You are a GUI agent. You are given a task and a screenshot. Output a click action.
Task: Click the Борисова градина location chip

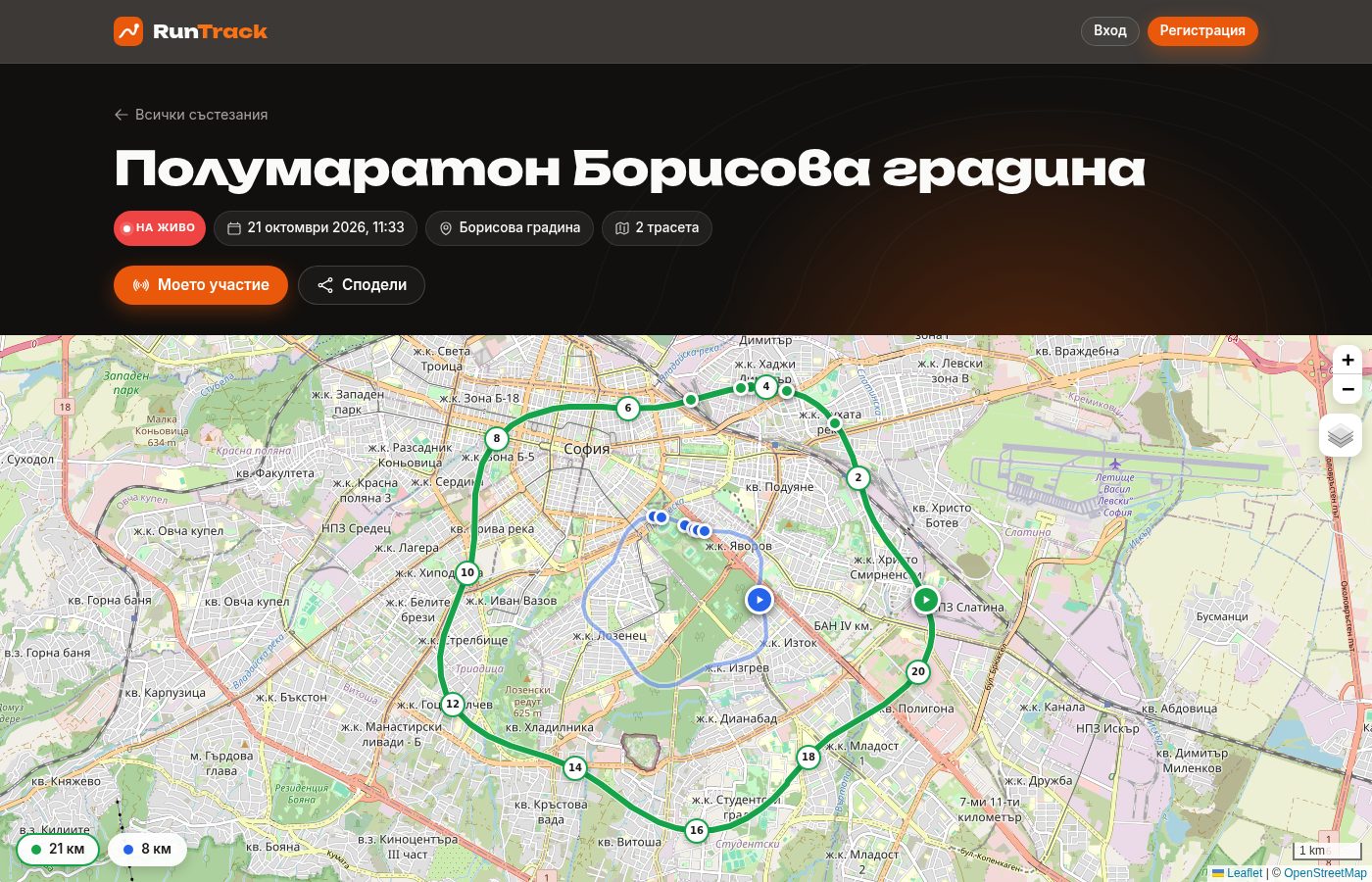[x=510, y=228]
